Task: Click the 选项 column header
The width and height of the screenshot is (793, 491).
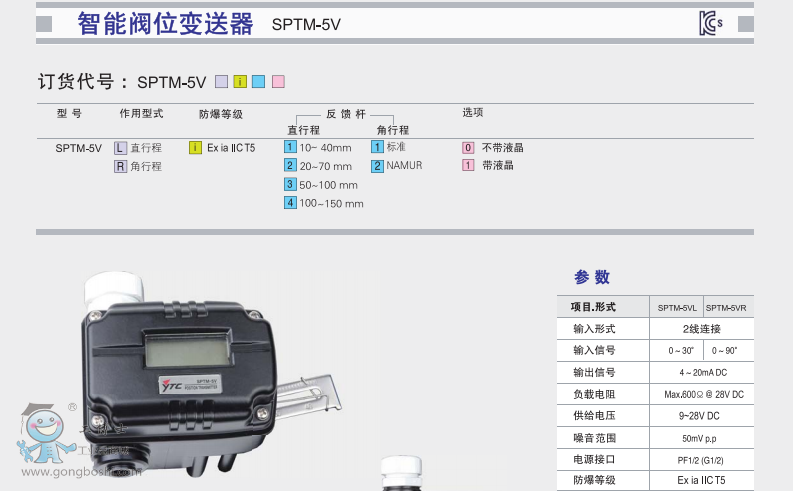Action: coord(472,112)
